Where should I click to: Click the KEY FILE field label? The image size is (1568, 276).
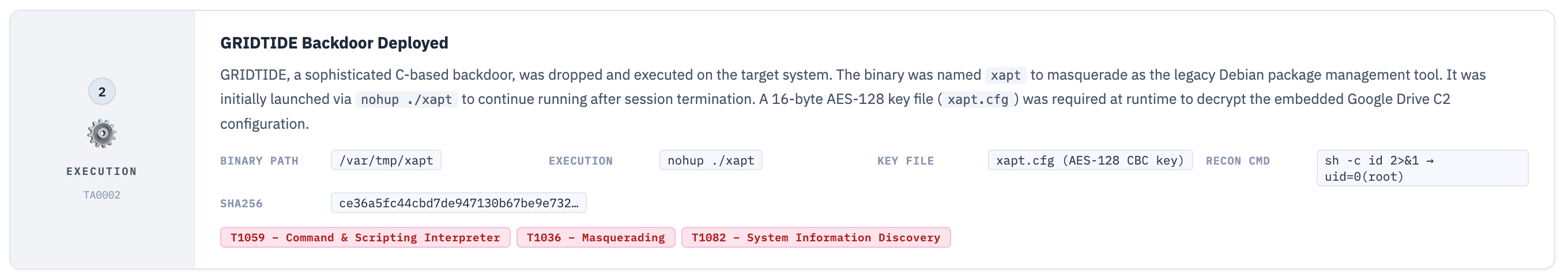905,162
